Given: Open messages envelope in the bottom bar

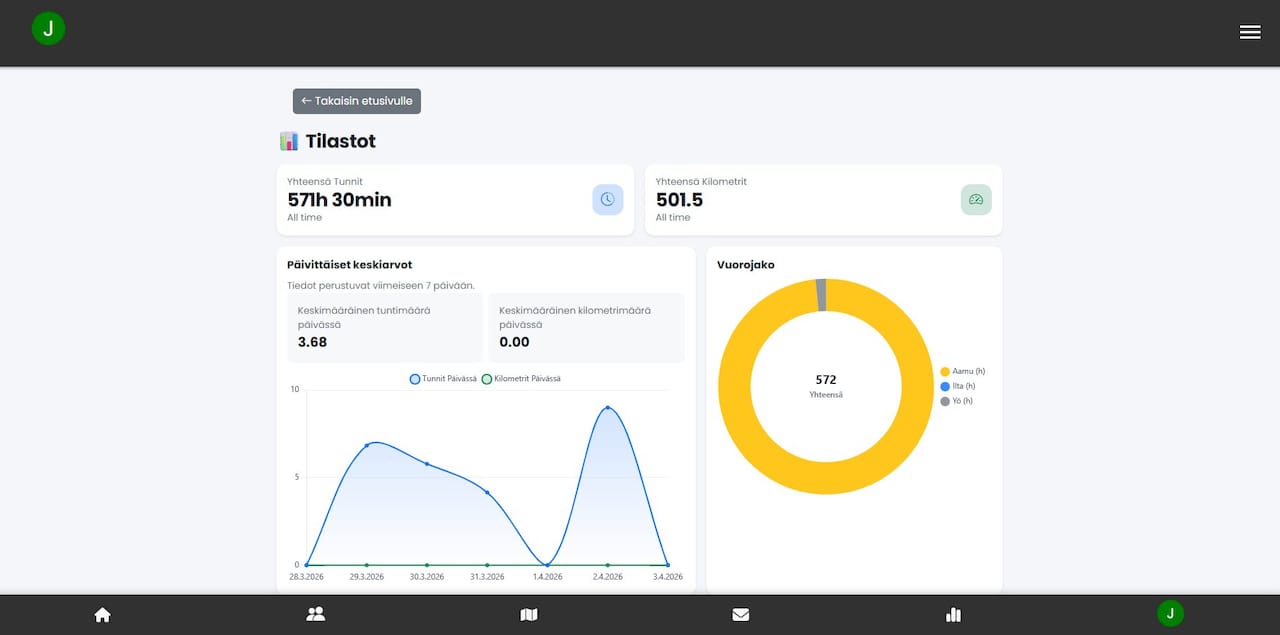Looking at the screenshot, I should coord(740,614).
